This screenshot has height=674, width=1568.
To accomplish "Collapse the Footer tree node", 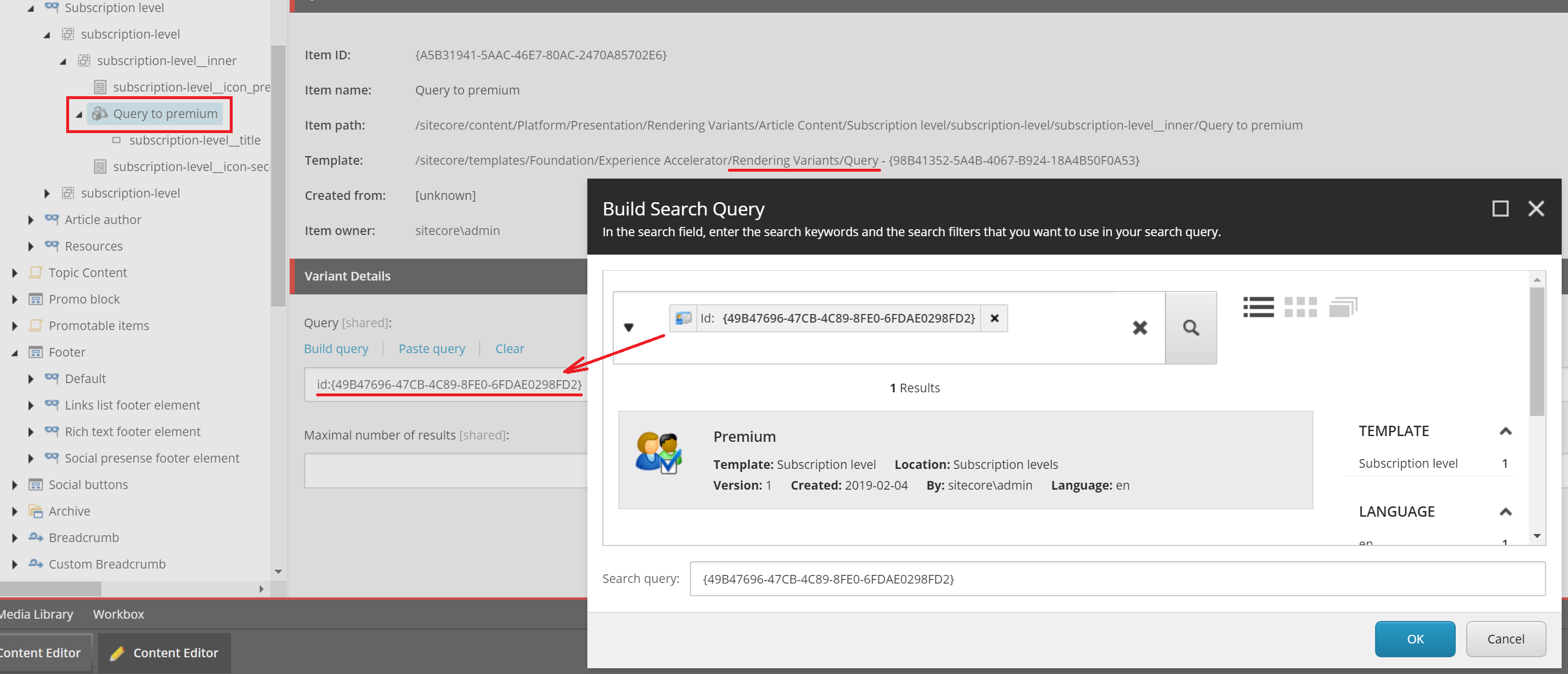I will 14,353.
